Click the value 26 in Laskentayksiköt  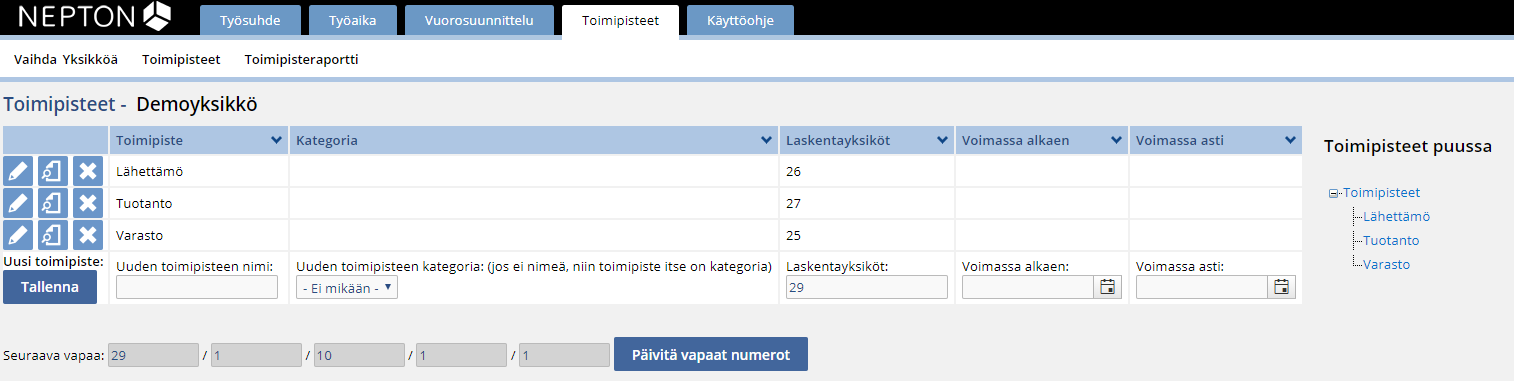[x=794, y=171]
